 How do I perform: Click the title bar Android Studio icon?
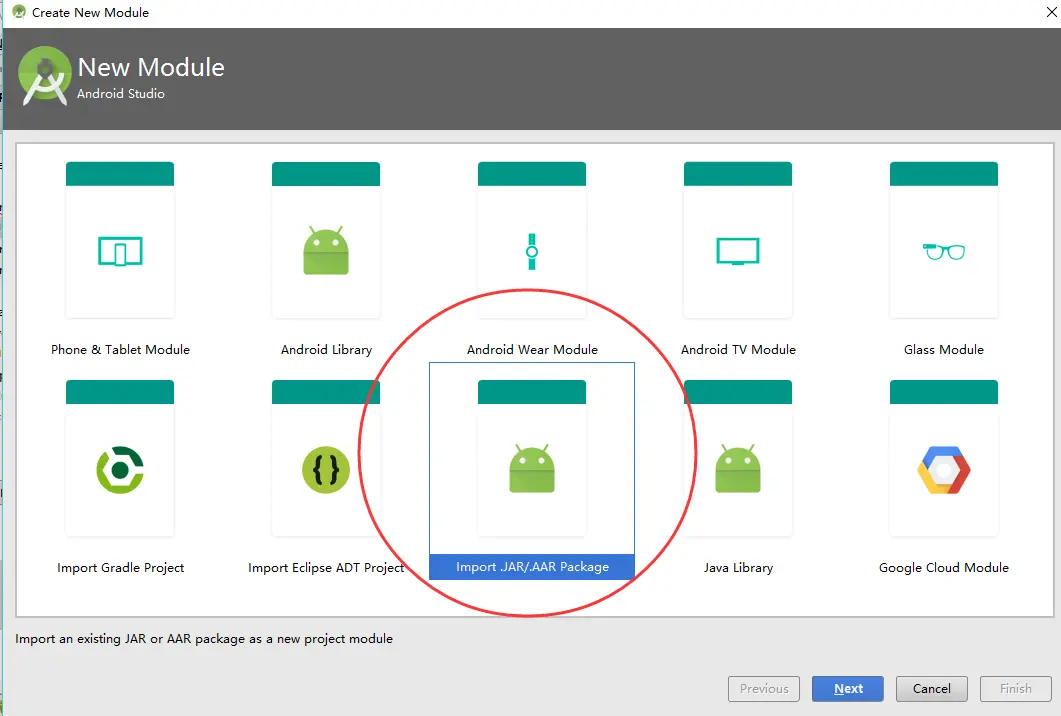[x=19, y=12]
